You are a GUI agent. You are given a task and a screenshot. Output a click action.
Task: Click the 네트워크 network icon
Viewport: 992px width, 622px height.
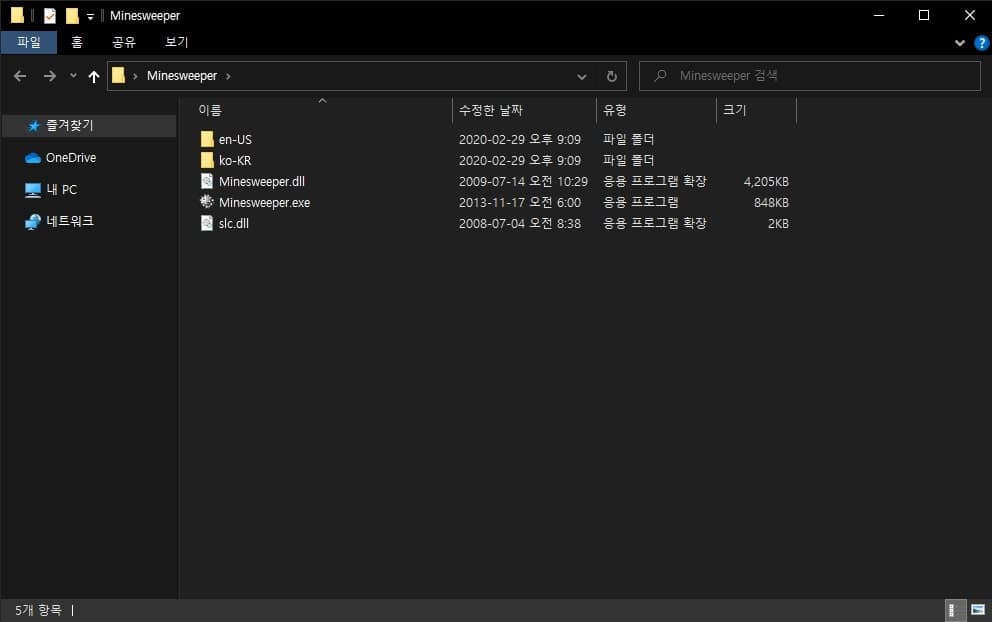(x=33, y=221)
